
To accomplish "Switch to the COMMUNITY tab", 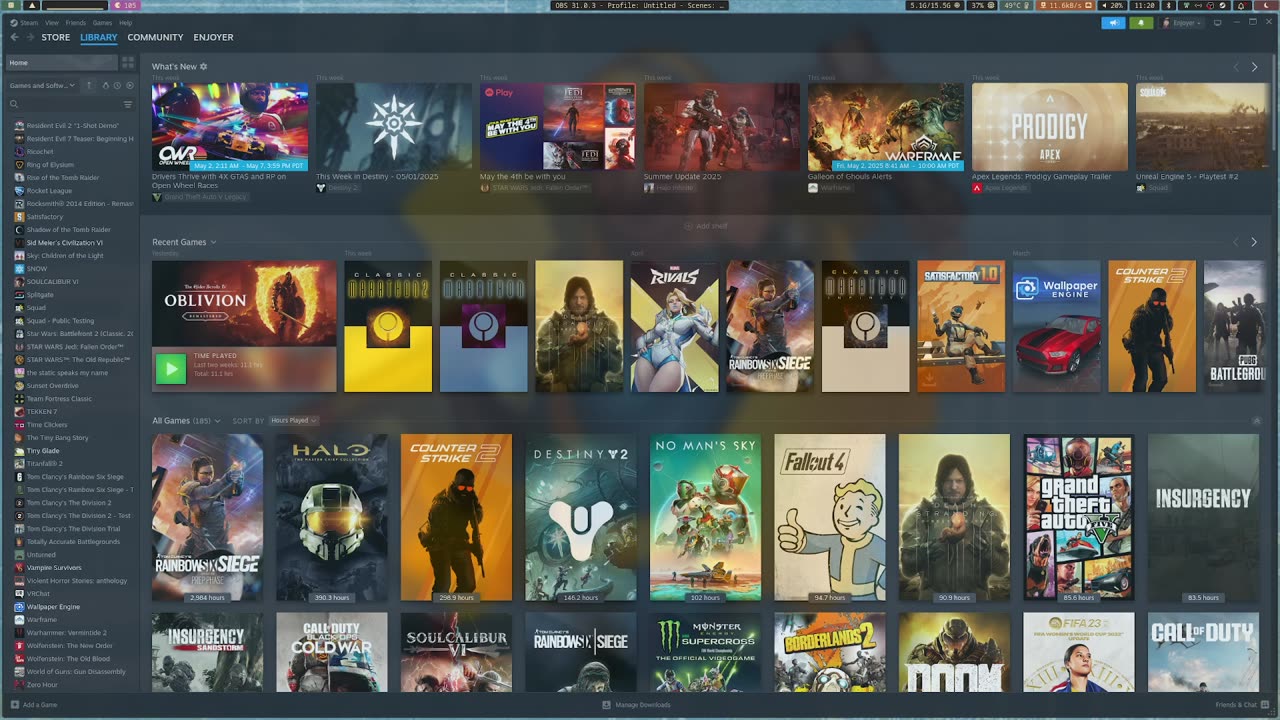I will (x=155, y=37).
